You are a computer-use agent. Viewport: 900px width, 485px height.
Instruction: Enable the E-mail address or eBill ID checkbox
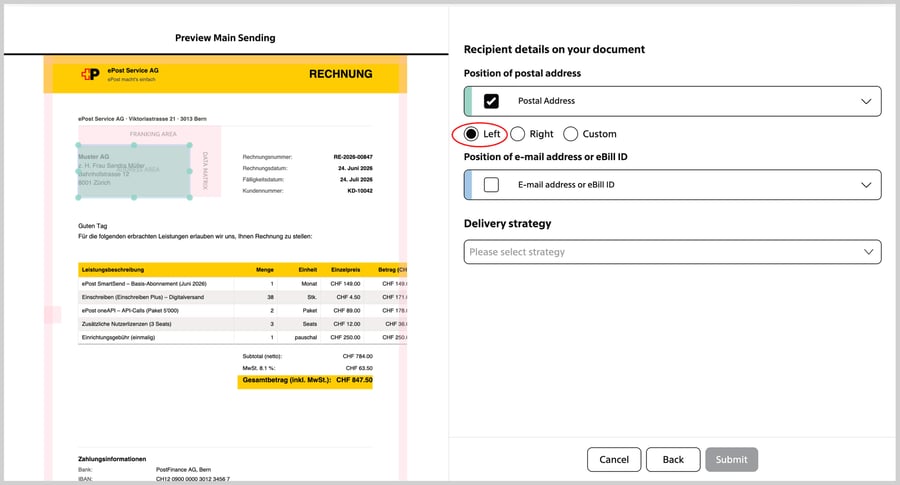(491, 185)
